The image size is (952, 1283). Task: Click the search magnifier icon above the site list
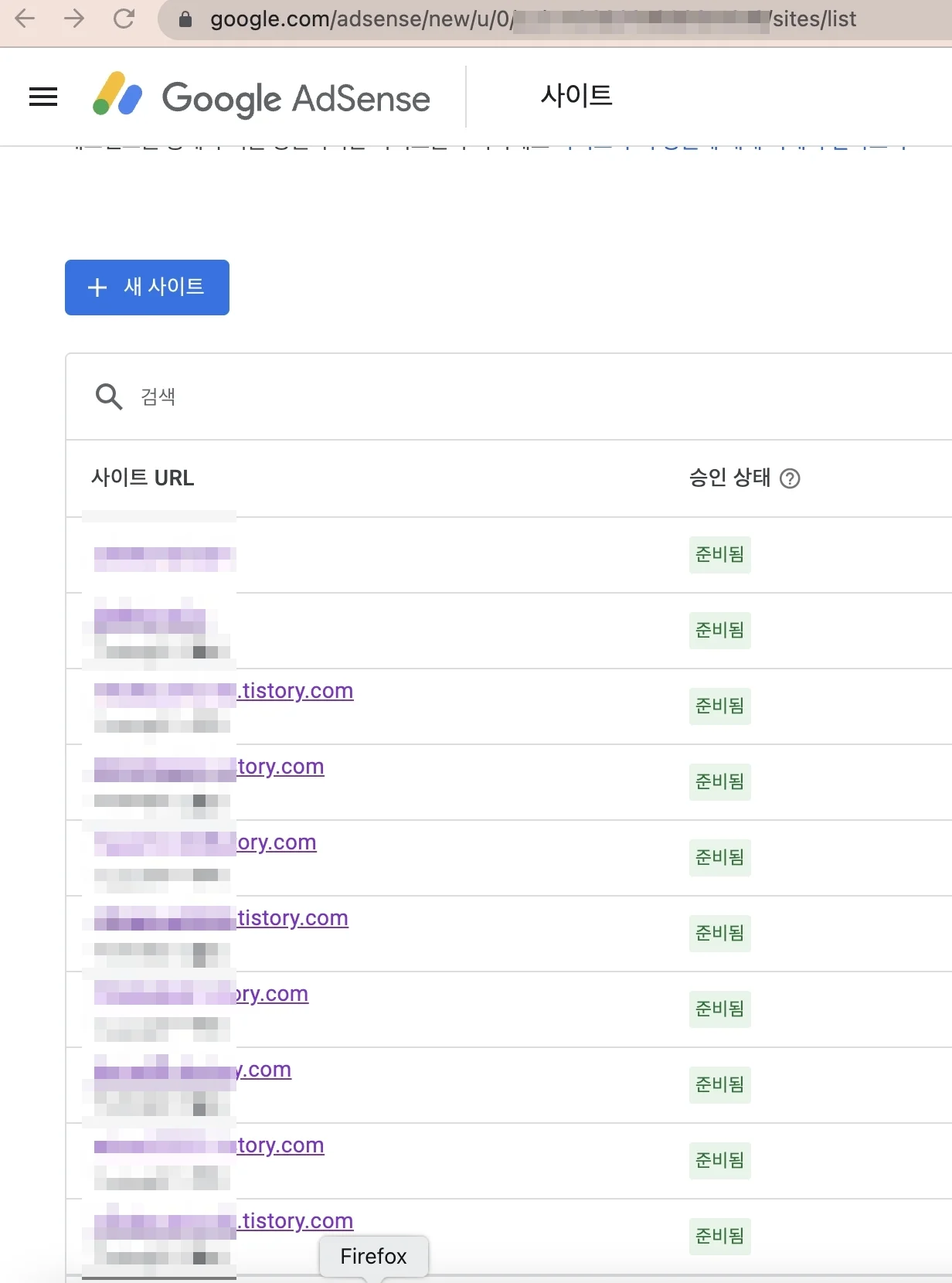click(108, 396)
